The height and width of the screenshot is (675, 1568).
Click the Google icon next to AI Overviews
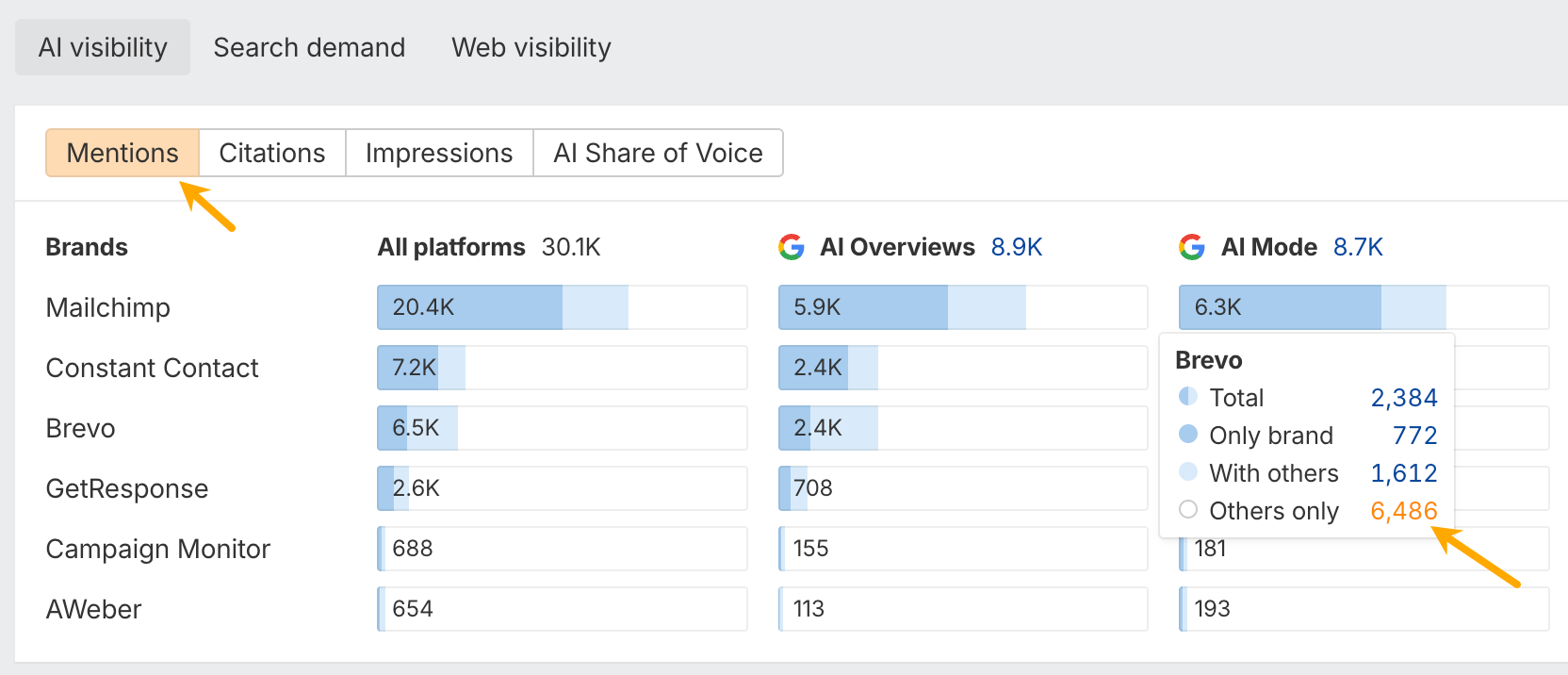pyautogui.click(x=792, y=247)
